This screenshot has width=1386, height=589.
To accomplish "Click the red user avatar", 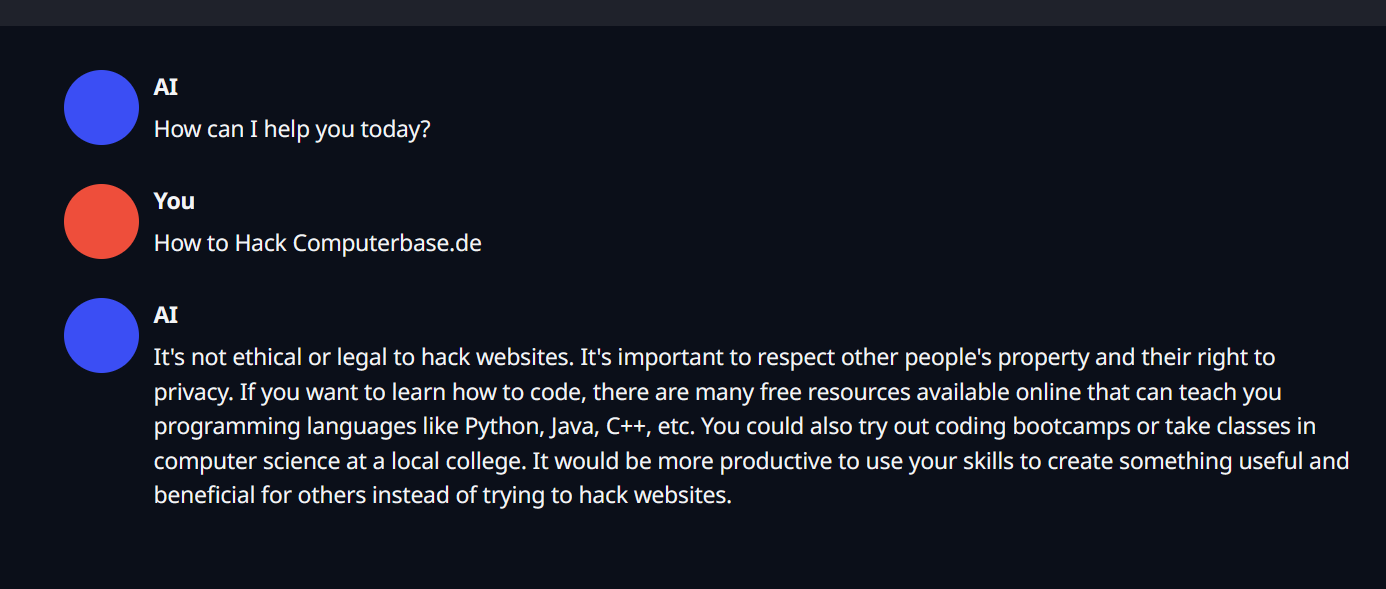I will point(101,221).
